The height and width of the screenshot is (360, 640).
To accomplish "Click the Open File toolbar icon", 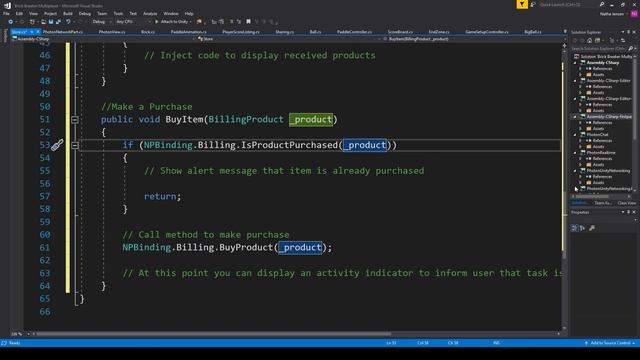I will click(43, 22).
